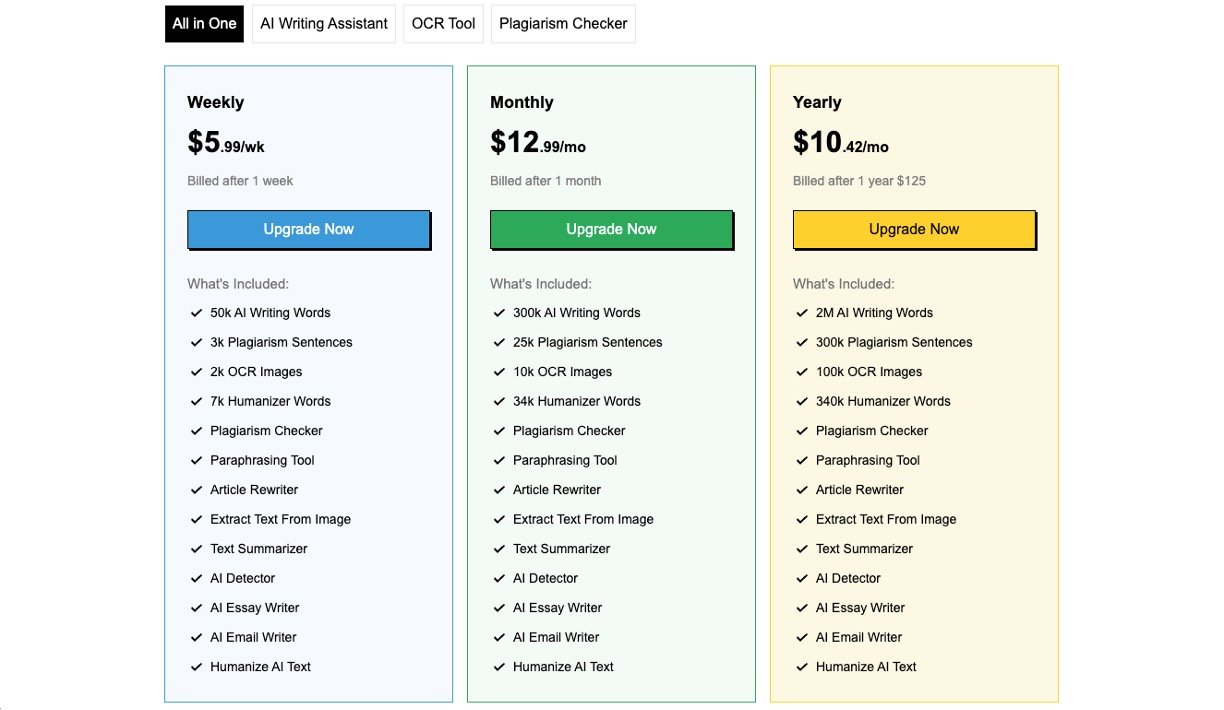The height and width of the screenshot is (710, 1224).
Task: Select the All in One tab
Action: pyautogui.click(x=204, y=23)
